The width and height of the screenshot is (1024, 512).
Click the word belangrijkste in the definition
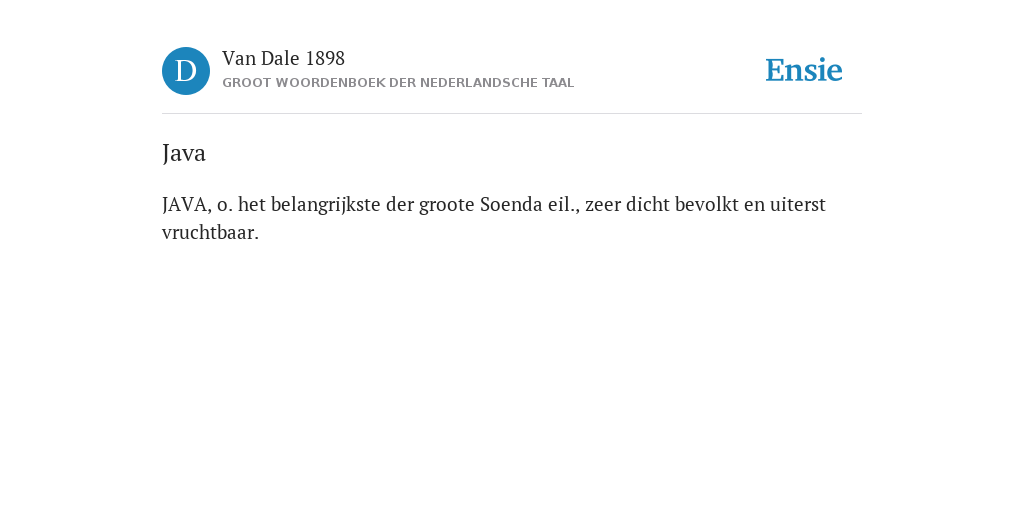point(326,205)
